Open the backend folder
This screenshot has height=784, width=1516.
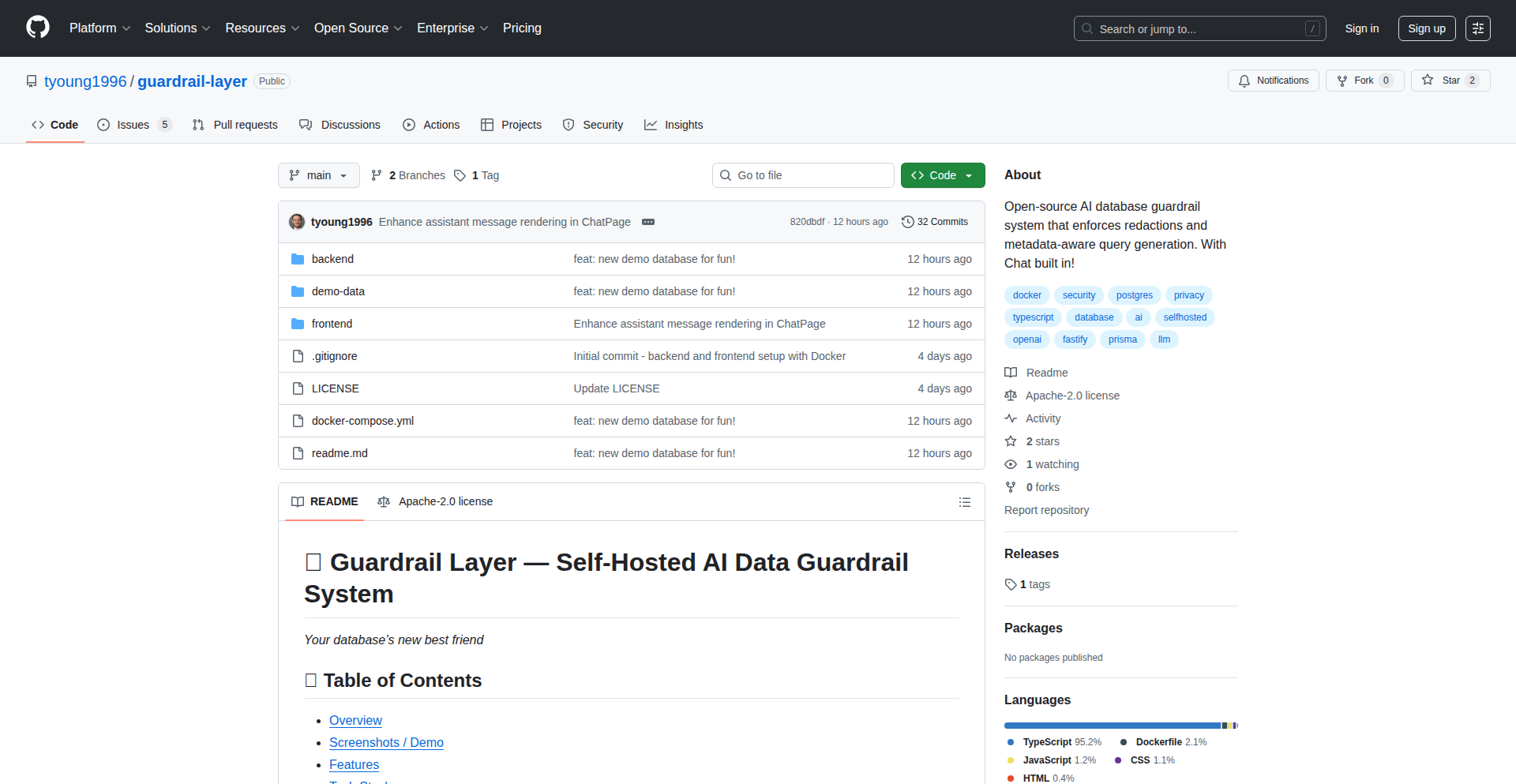point(332,259)
